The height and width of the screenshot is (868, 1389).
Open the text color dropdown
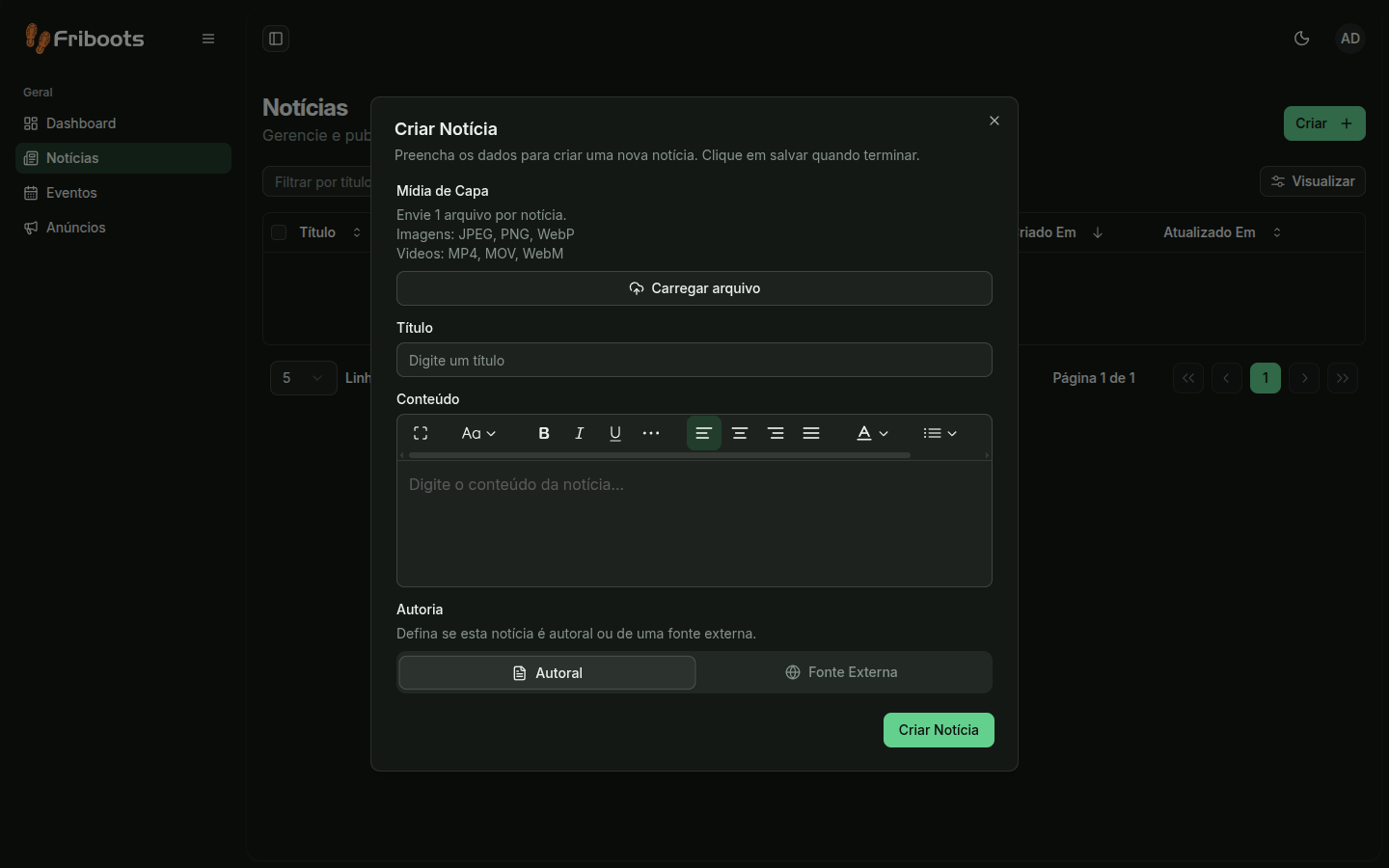click(x=873, y=433)
